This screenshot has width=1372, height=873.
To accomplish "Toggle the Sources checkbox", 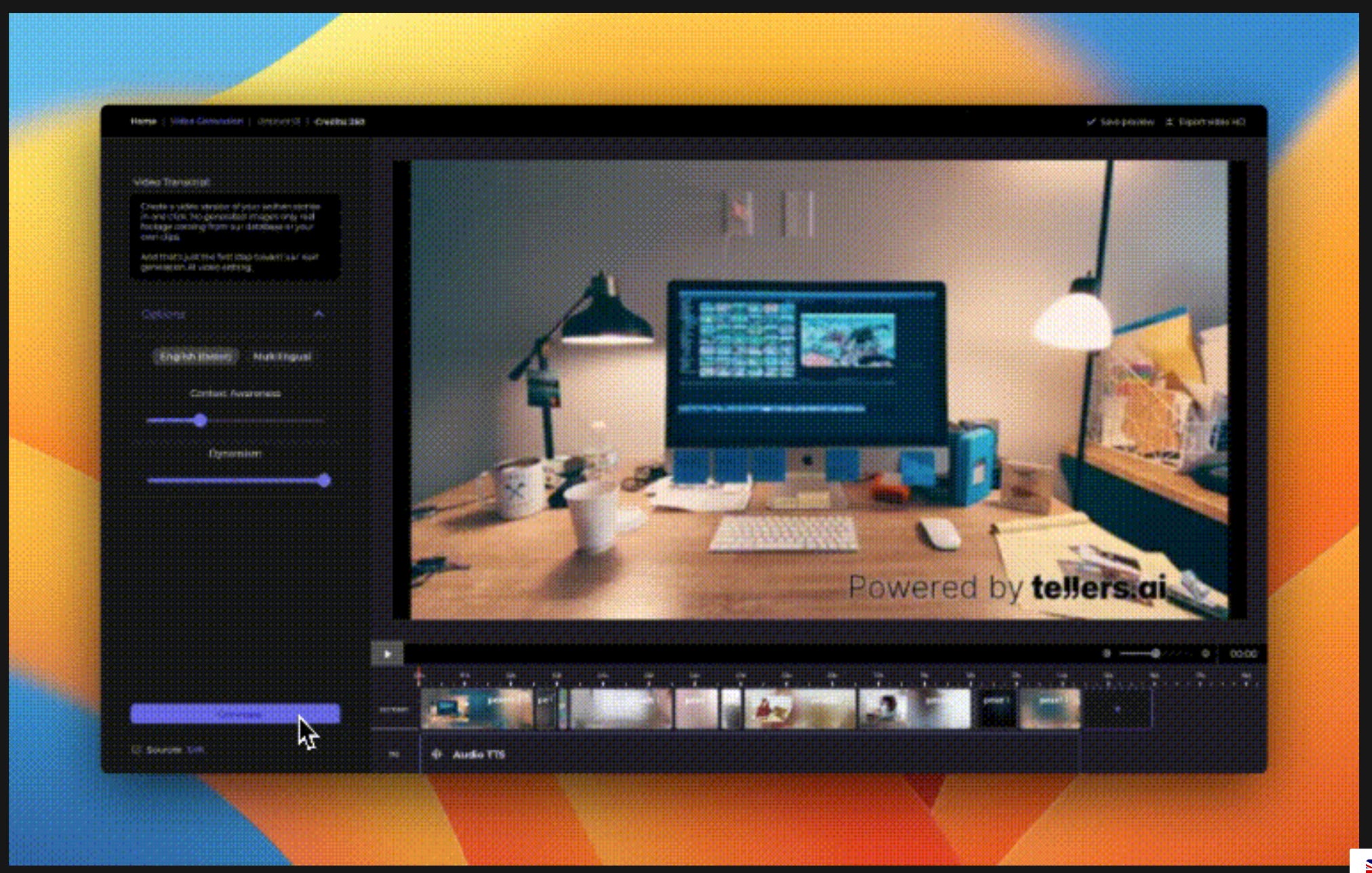I will tap(136, 750).
